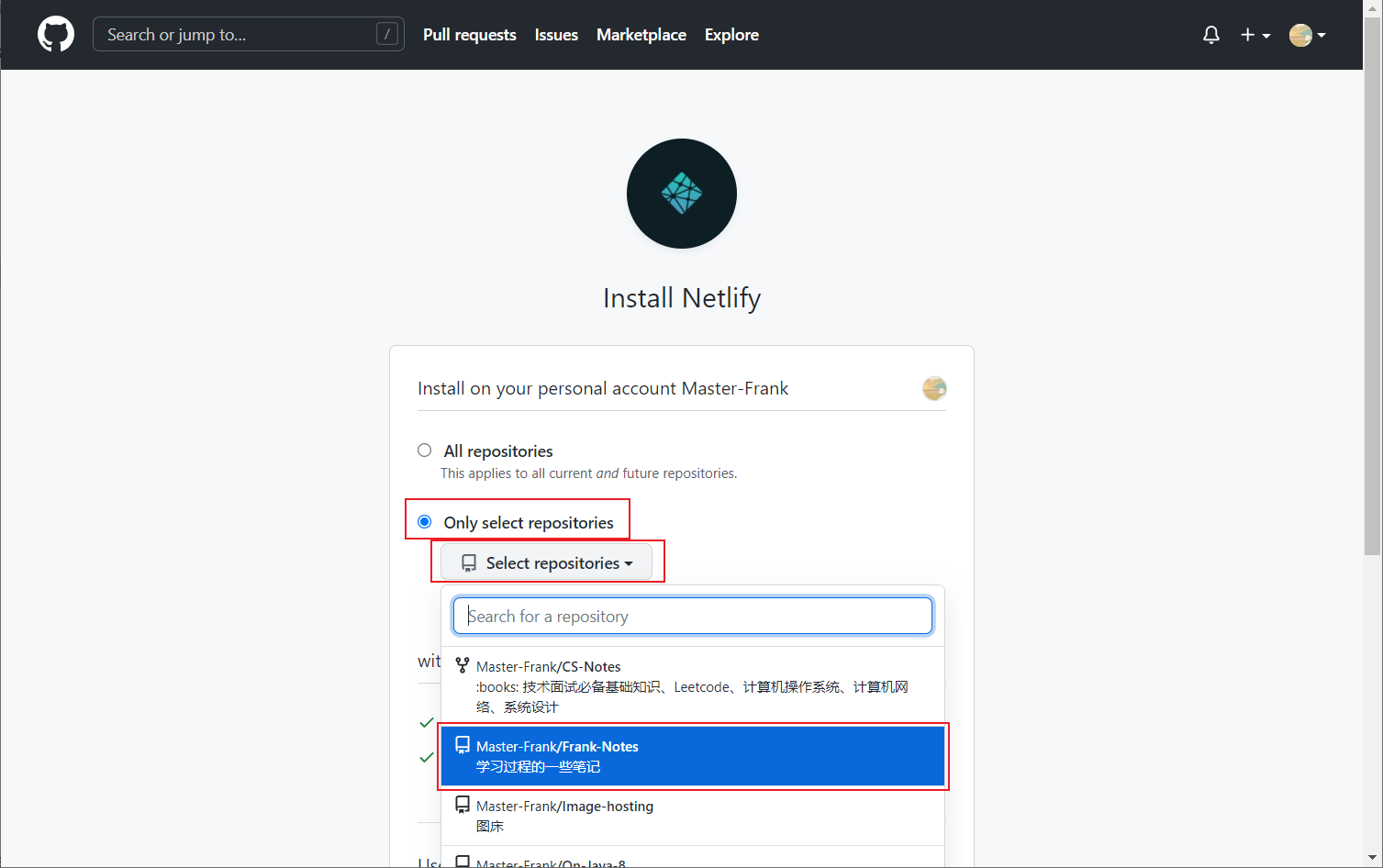Select the All repositories radio option
Screen dimensions: 1383x868
(x=424, y=451)
